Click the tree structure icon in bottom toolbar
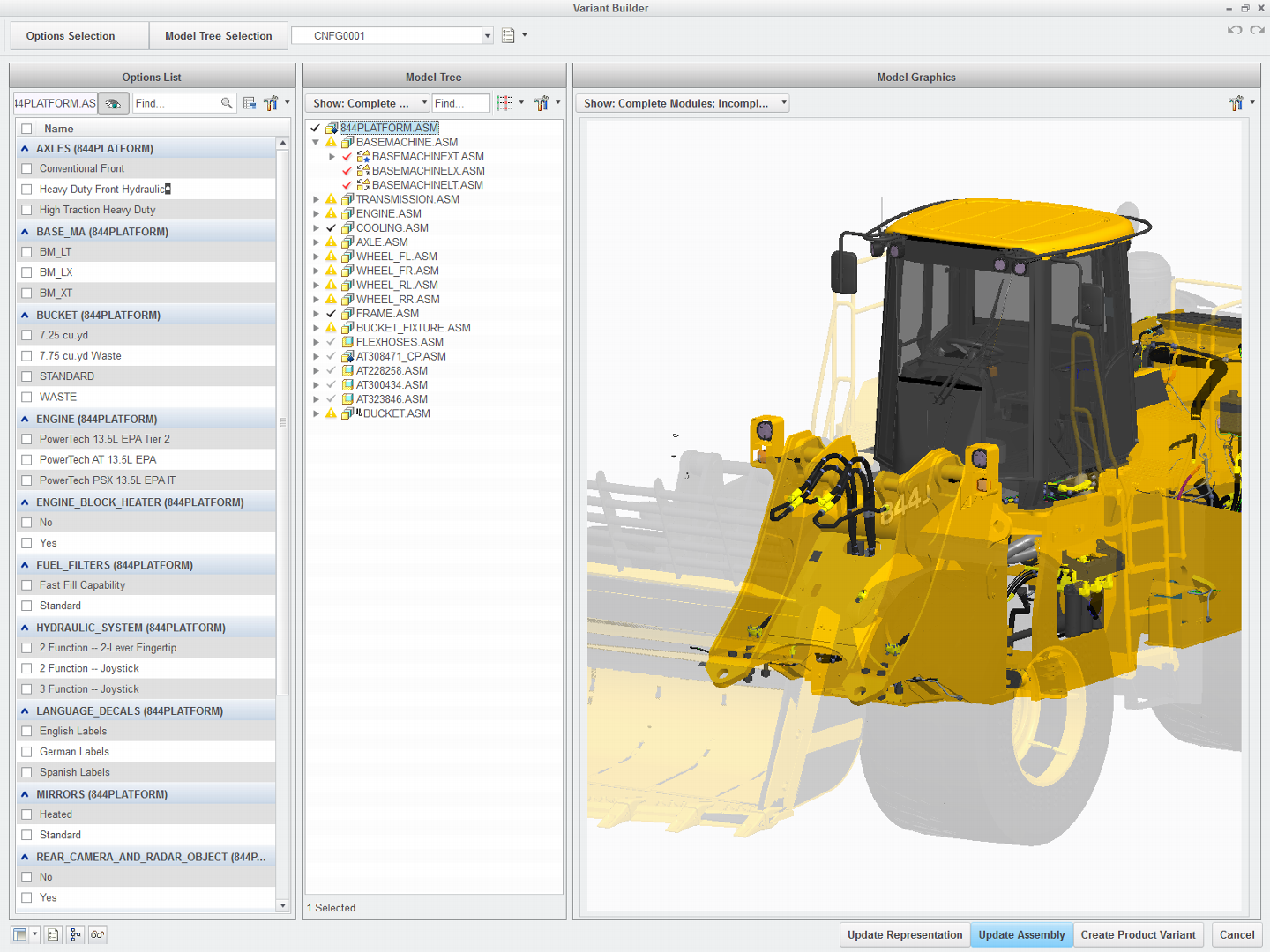 point(75,933)
